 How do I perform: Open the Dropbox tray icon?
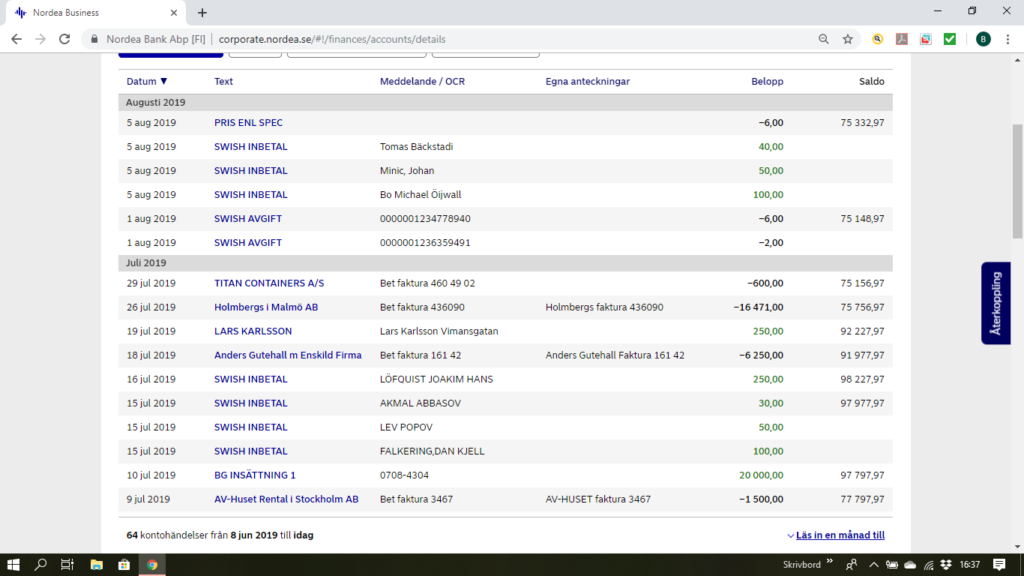point(946,565)
